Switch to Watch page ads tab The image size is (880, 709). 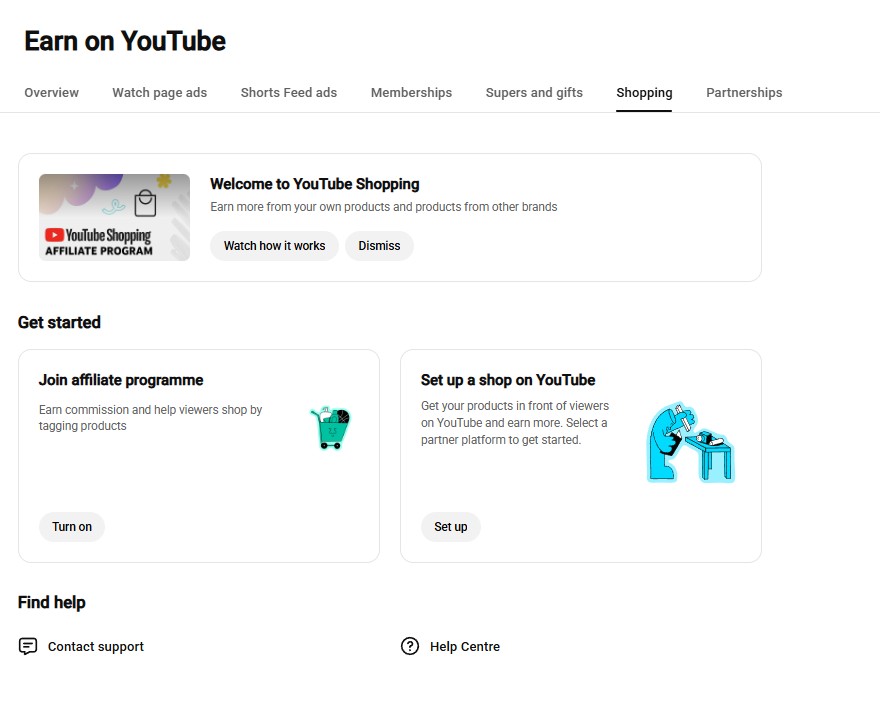click(x=159, y=93)
